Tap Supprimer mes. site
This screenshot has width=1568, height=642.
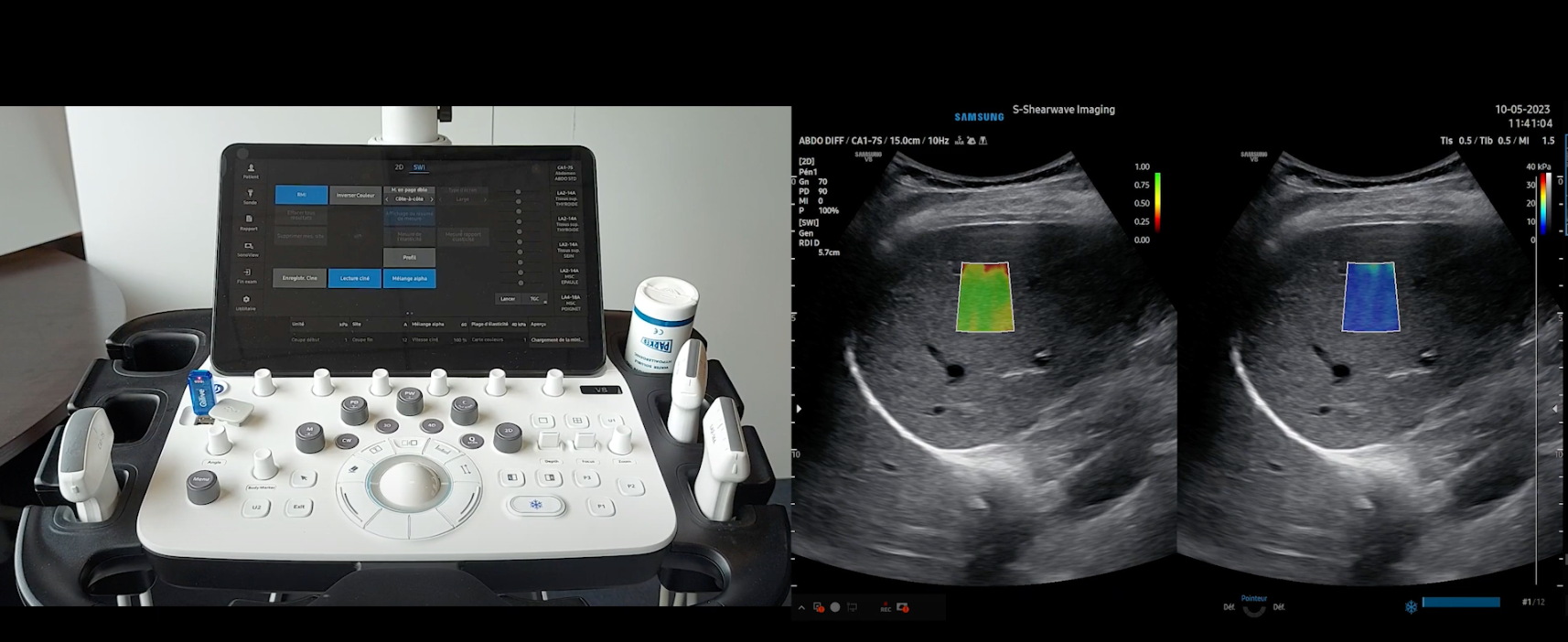[301, 236]
